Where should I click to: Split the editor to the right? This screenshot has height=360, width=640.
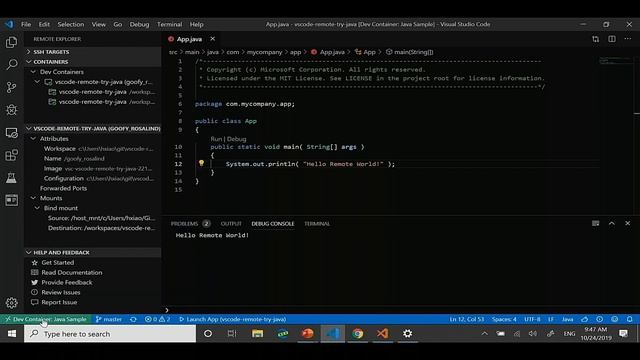(612, 39)
